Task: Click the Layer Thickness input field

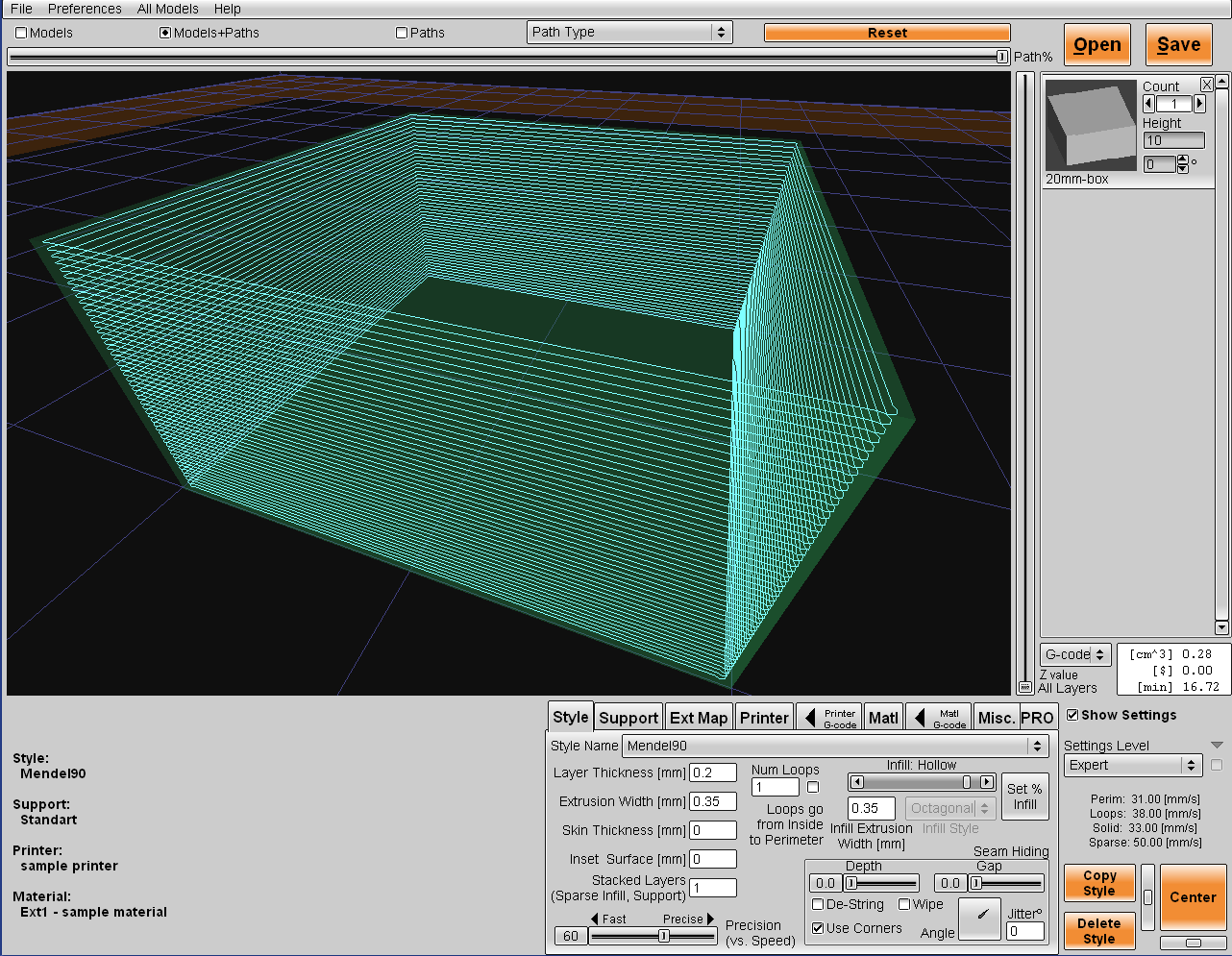Action: click(712, 772)
